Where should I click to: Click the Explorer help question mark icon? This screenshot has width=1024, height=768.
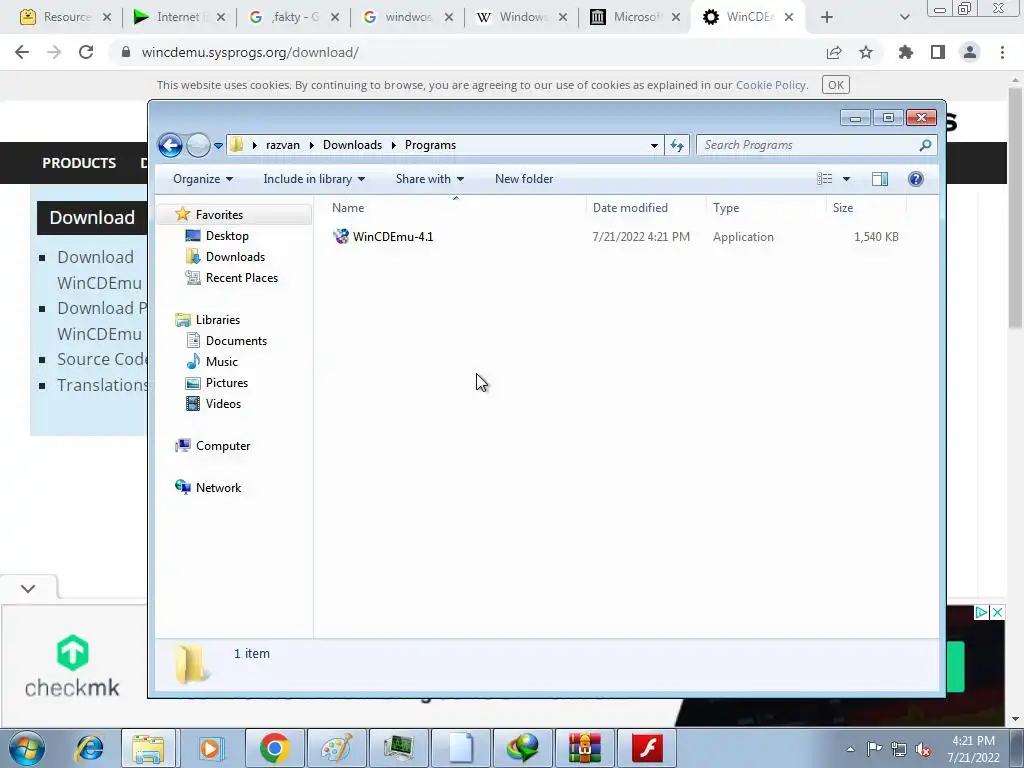(916, 179)
